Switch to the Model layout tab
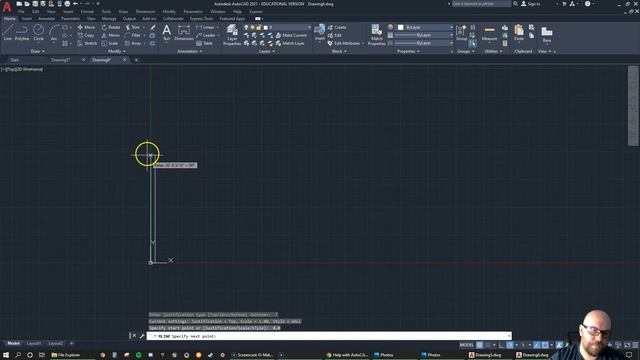The width and height of the screenshot is (640, 360). click(x=13, y=343)
